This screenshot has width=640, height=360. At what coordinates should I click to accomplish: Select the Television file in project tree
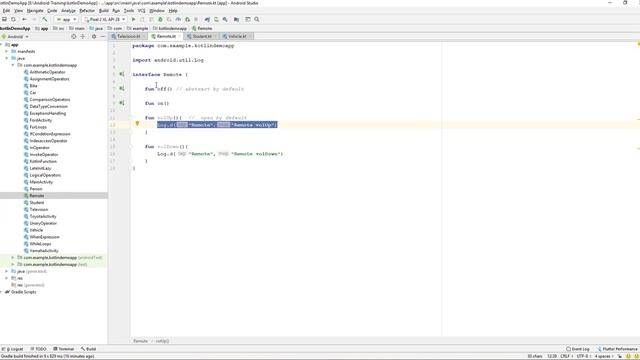39,209
